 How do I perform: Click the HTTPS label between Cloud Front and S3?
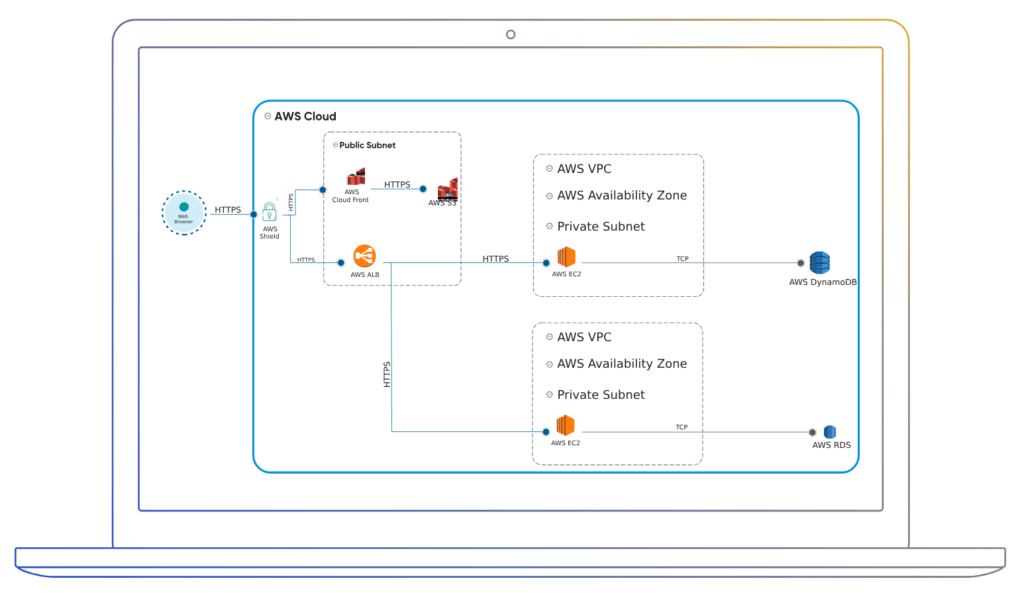(x=397, y=185)
